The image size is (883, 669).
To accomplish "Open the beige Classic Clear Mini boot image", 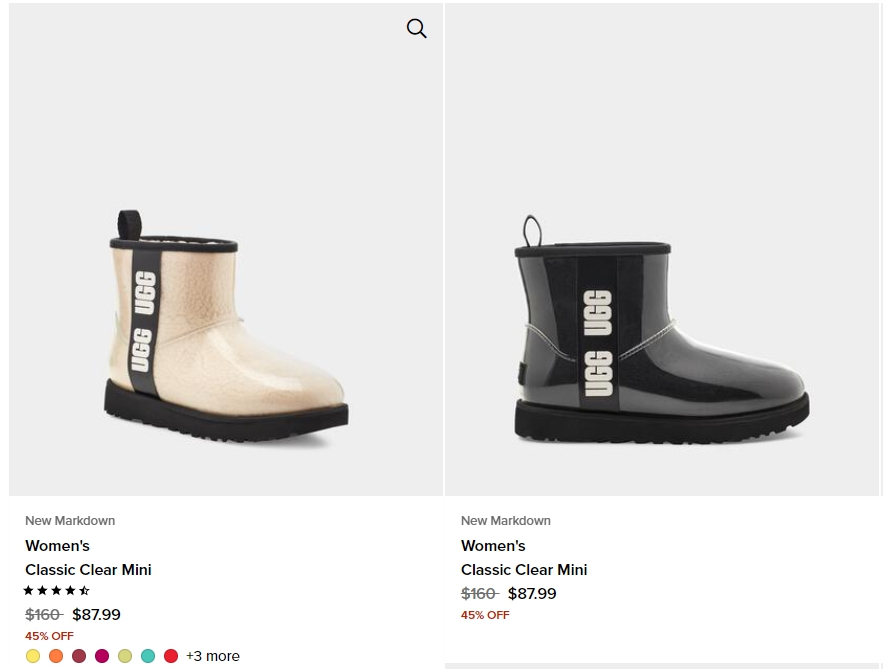I will pyautogui.click(x=226, y=249).
